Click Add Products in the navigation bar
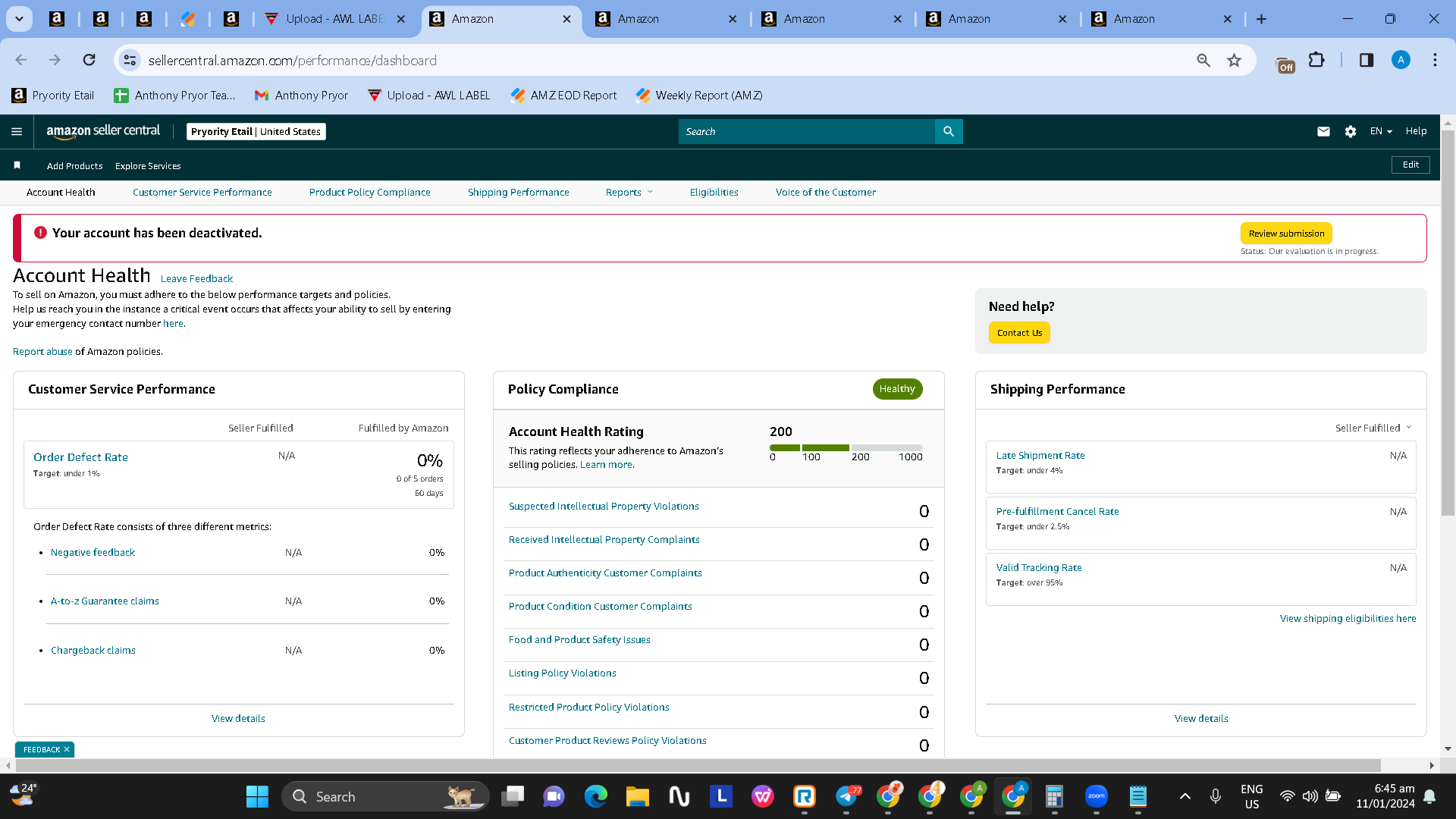 (74, 165)
